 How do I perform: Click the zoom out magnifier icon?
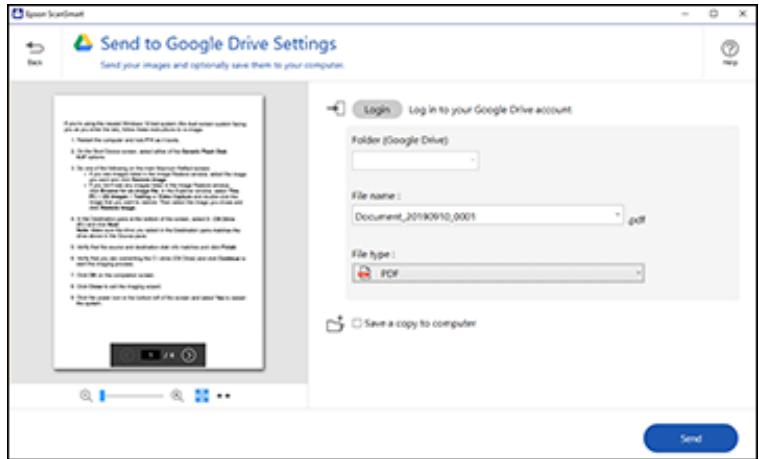86,396
